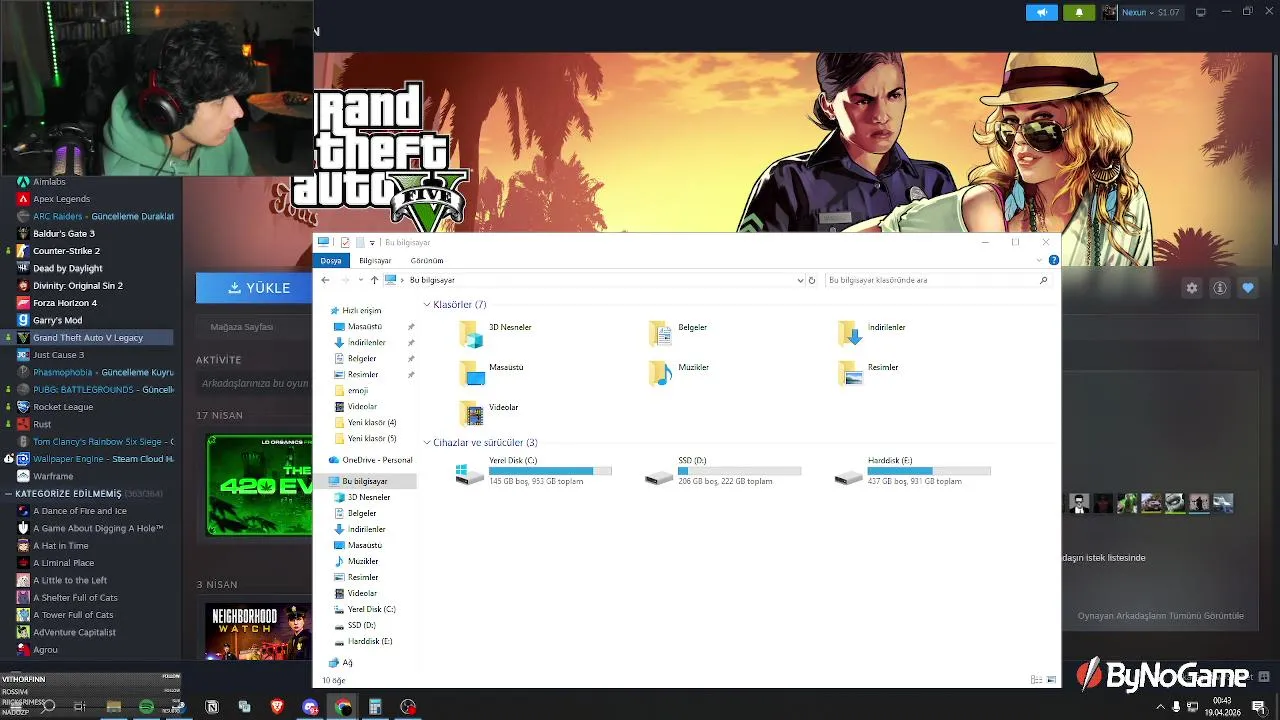Click the Harddisk (F:) capacity bar
Image resolution: width=1280 pixels, height=720 pixels.
coord(929,471)
